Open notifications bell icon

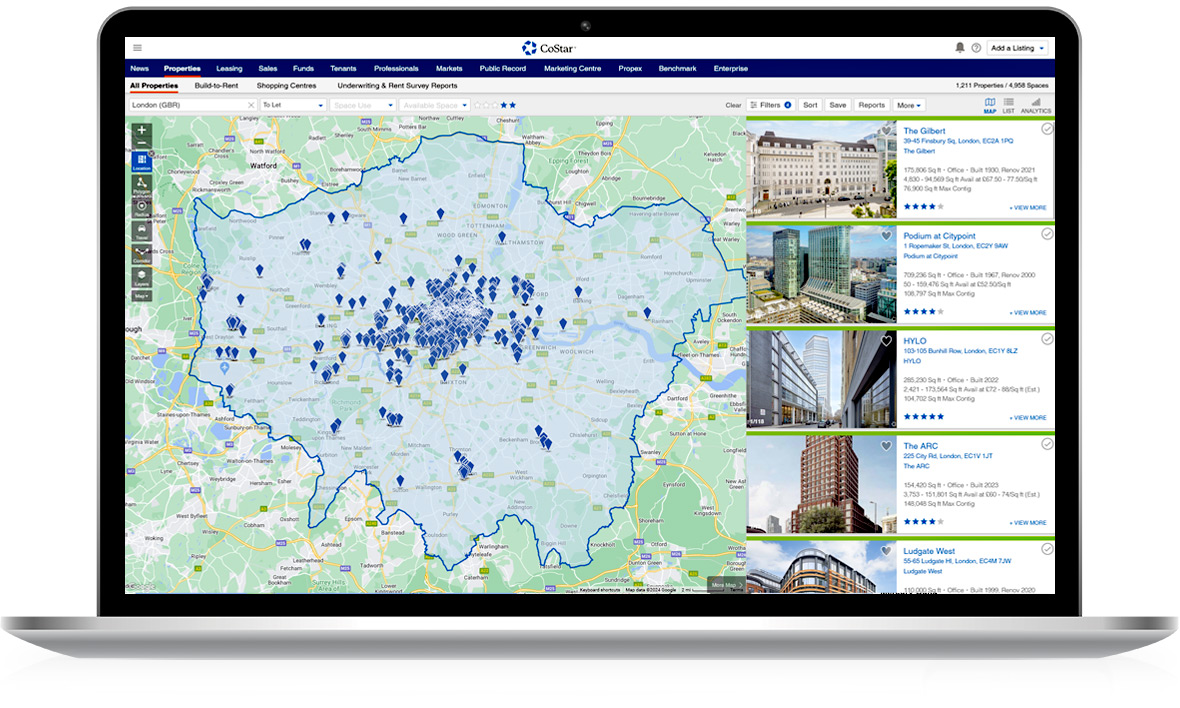(960, 47)
